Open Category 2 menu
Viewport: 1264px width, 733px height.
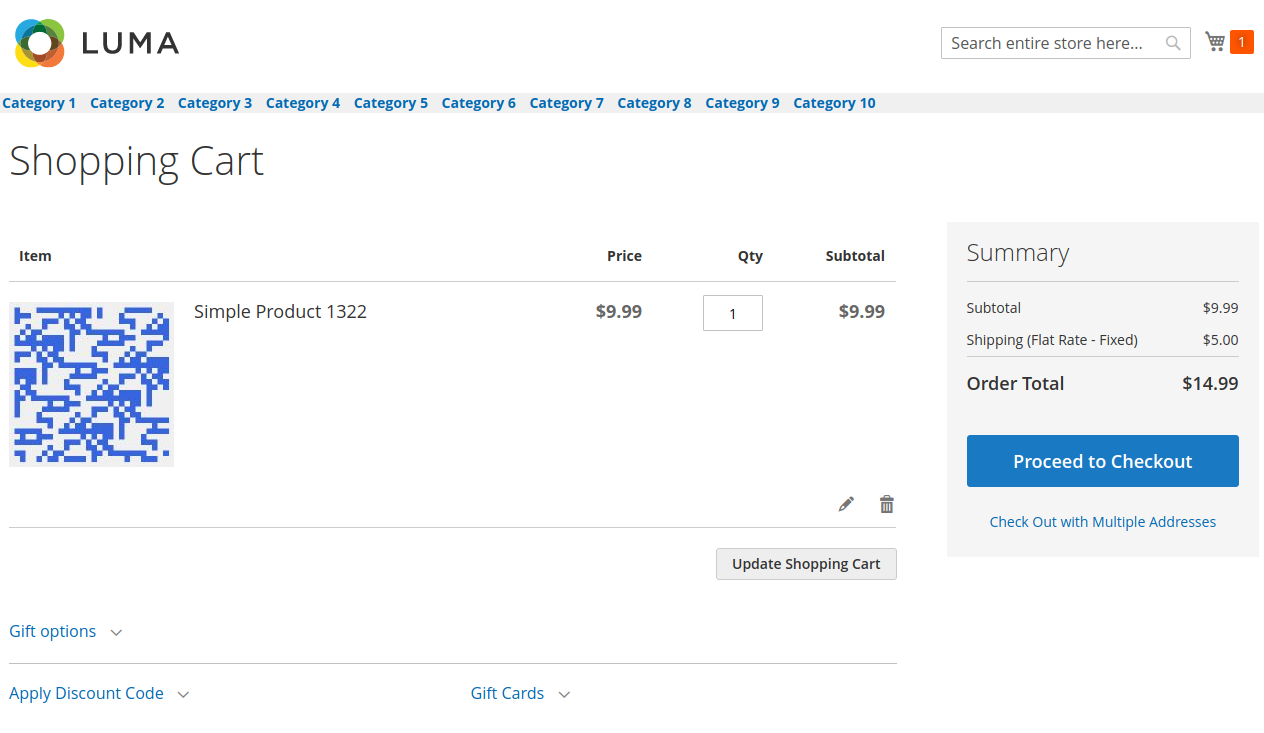[127, 103]
